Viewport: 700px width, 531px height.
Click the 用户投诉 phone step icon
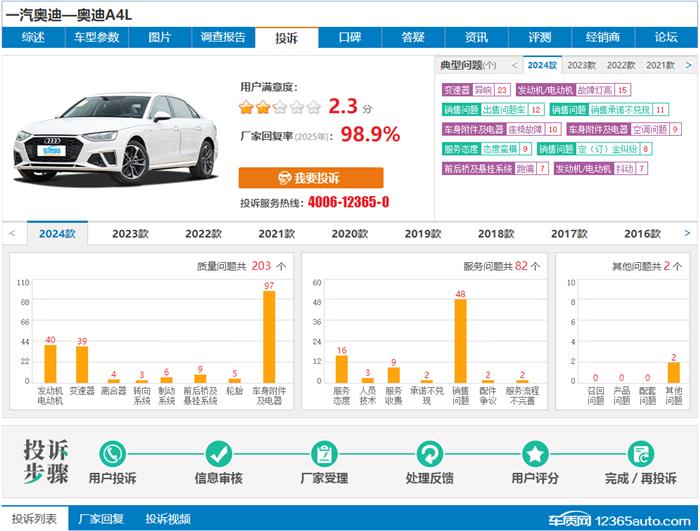tap(112, 454)
